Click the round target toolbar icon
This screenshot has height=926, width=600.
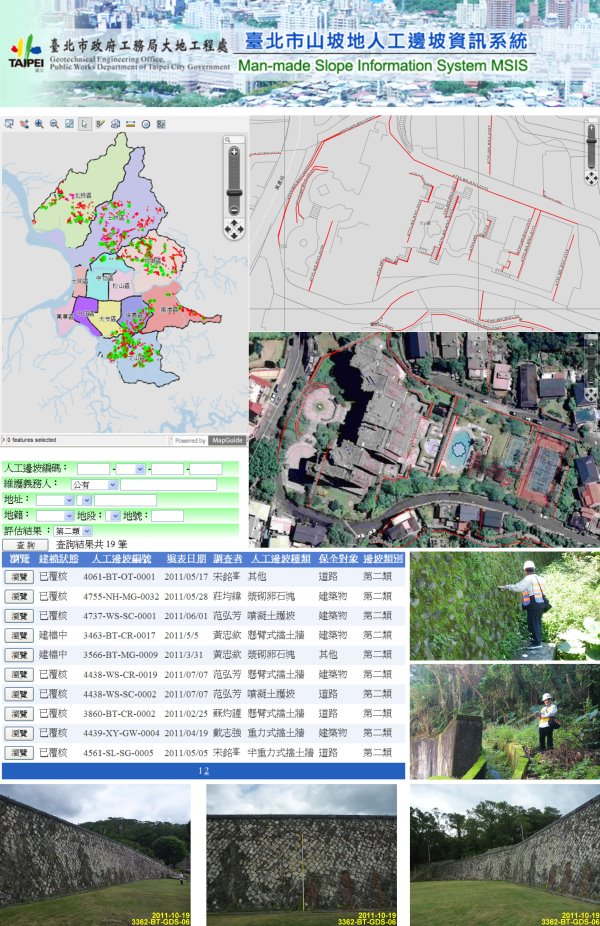coord(145,124)
